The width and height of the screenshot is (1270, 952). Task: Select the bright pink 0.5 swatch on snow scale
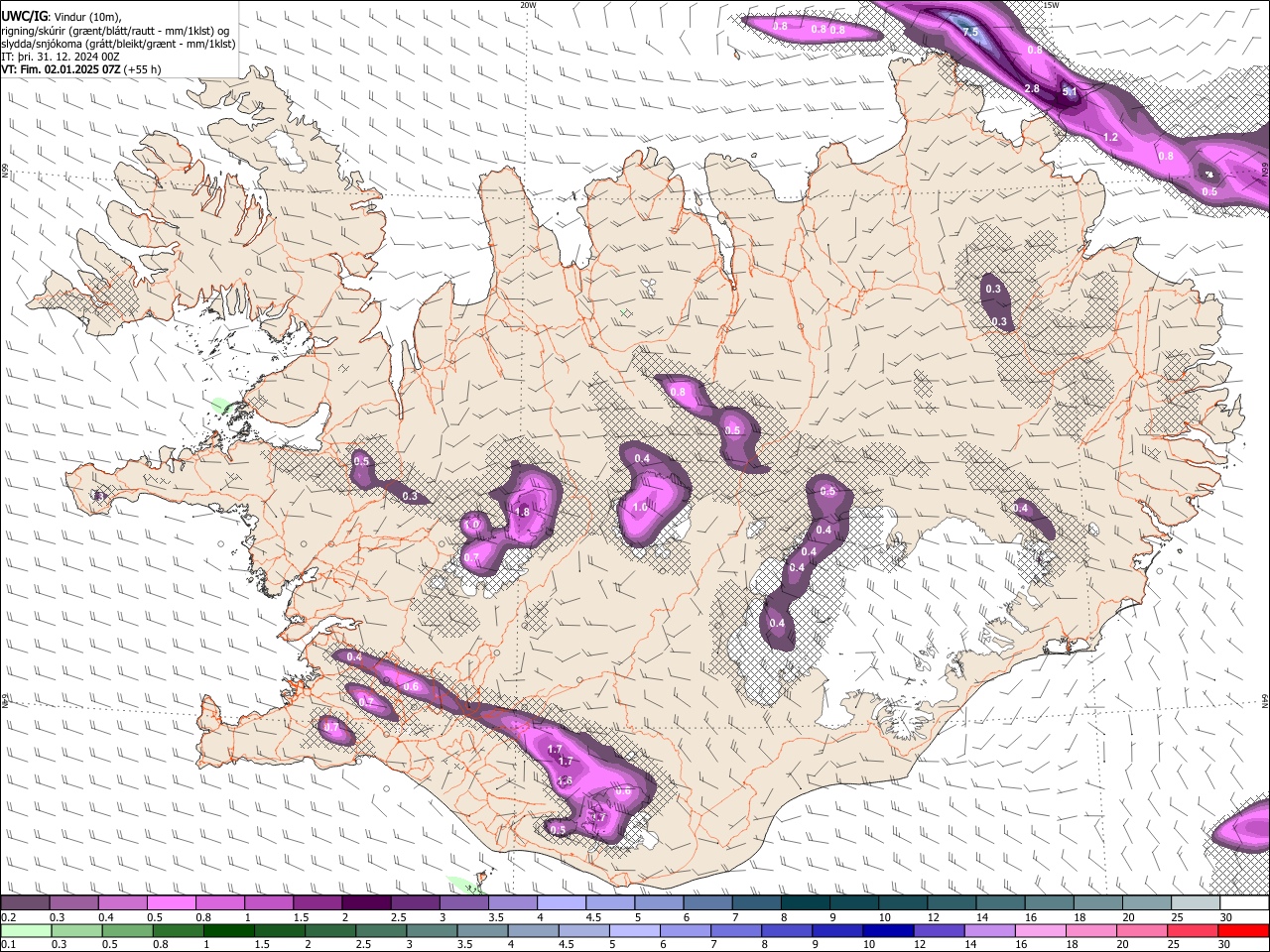(172, 903)
